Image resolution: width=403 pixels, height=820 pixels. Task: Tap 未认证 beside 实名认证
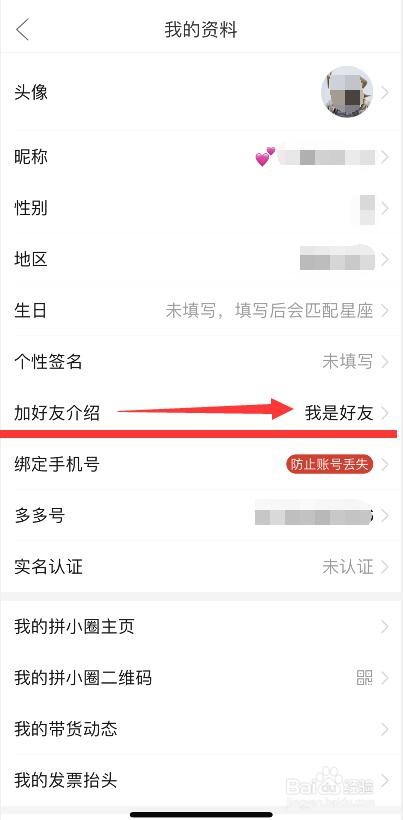click(x=348, y=566)
